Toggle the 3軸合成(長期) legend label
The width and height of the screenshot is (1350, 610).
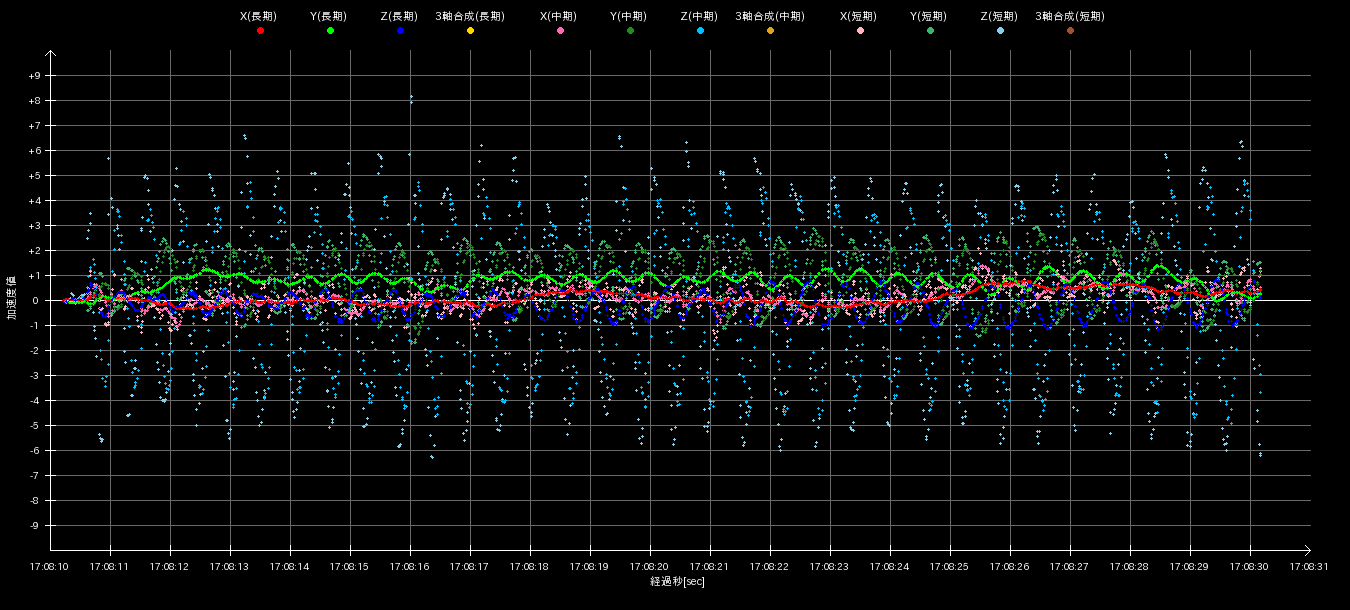click(470, 17)
